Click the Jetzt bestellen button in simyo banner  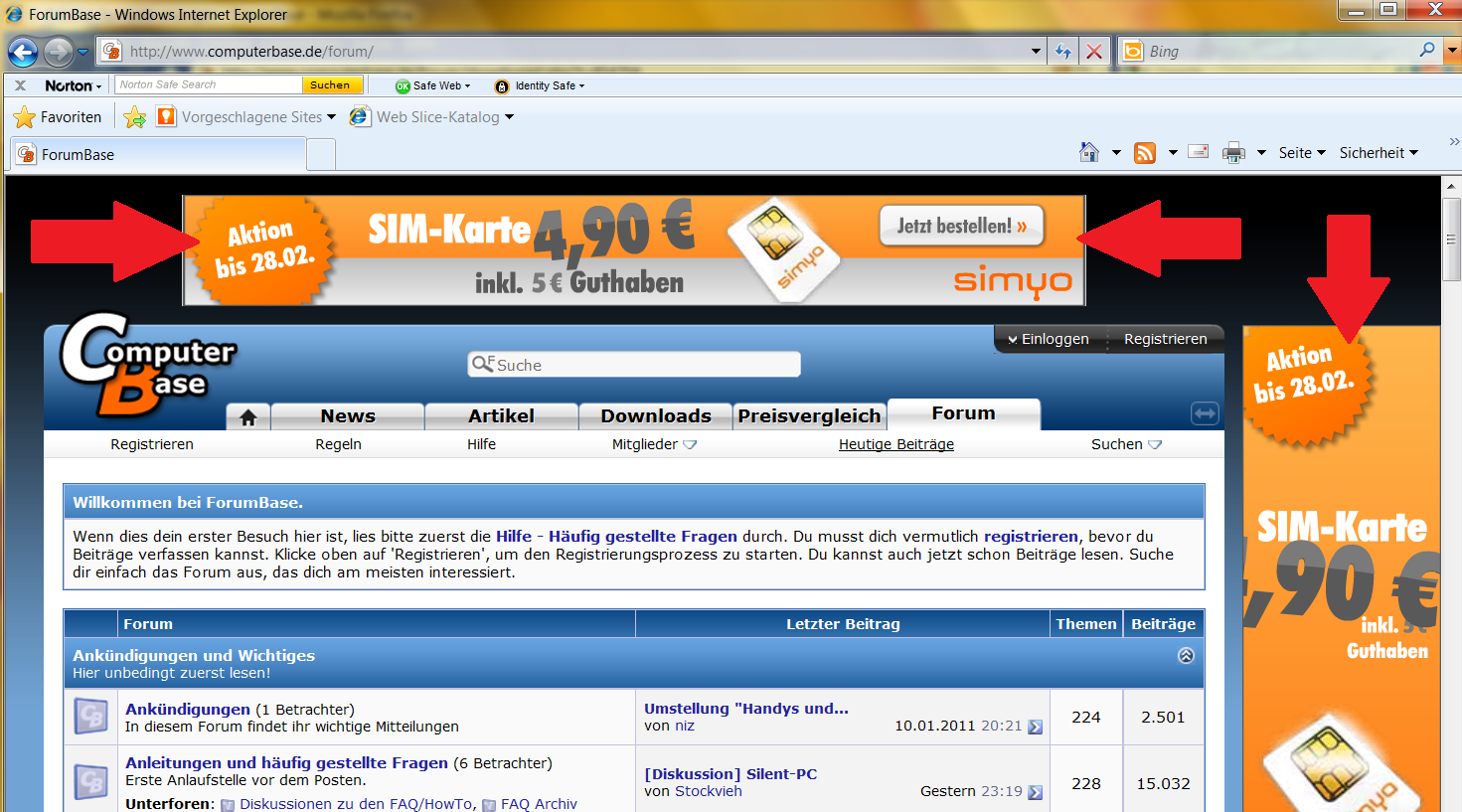(x=961, y=226)
